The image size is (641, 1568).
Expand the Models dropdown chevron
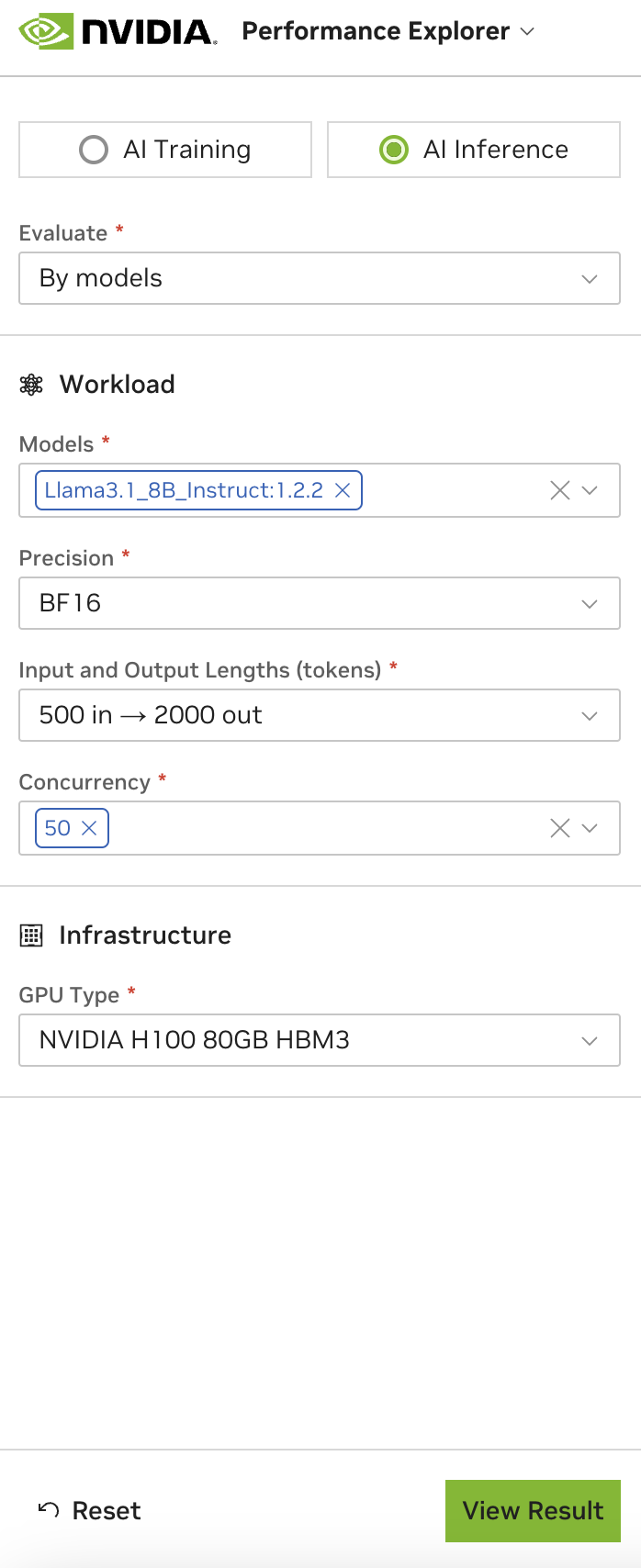coord(590,490)
